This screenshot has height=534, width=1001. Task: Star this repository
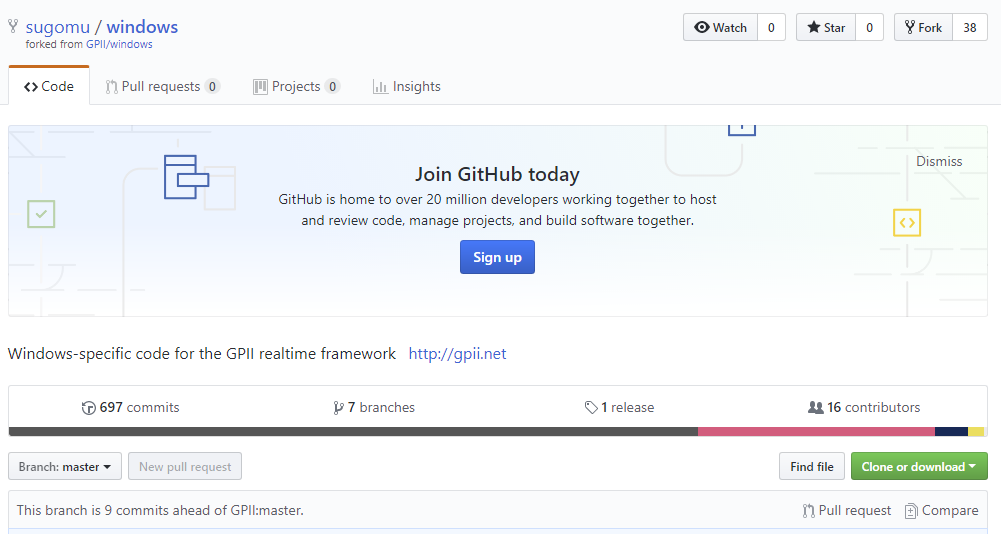(825, 27)
